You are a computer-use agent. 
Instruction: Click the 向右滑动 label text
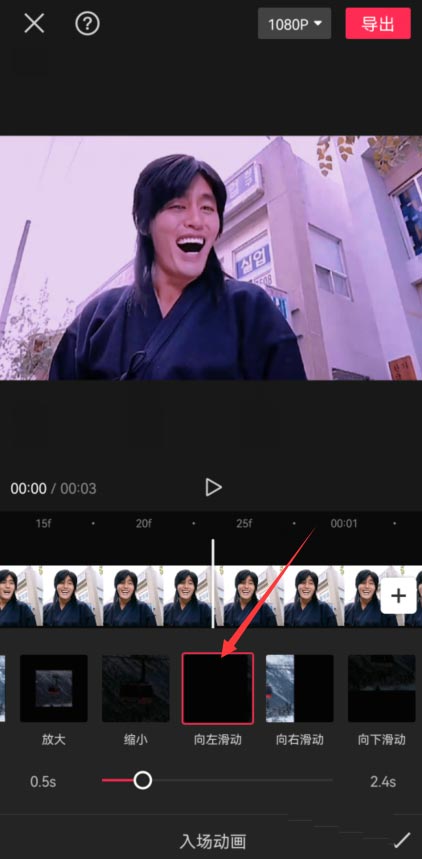point(300,740)
